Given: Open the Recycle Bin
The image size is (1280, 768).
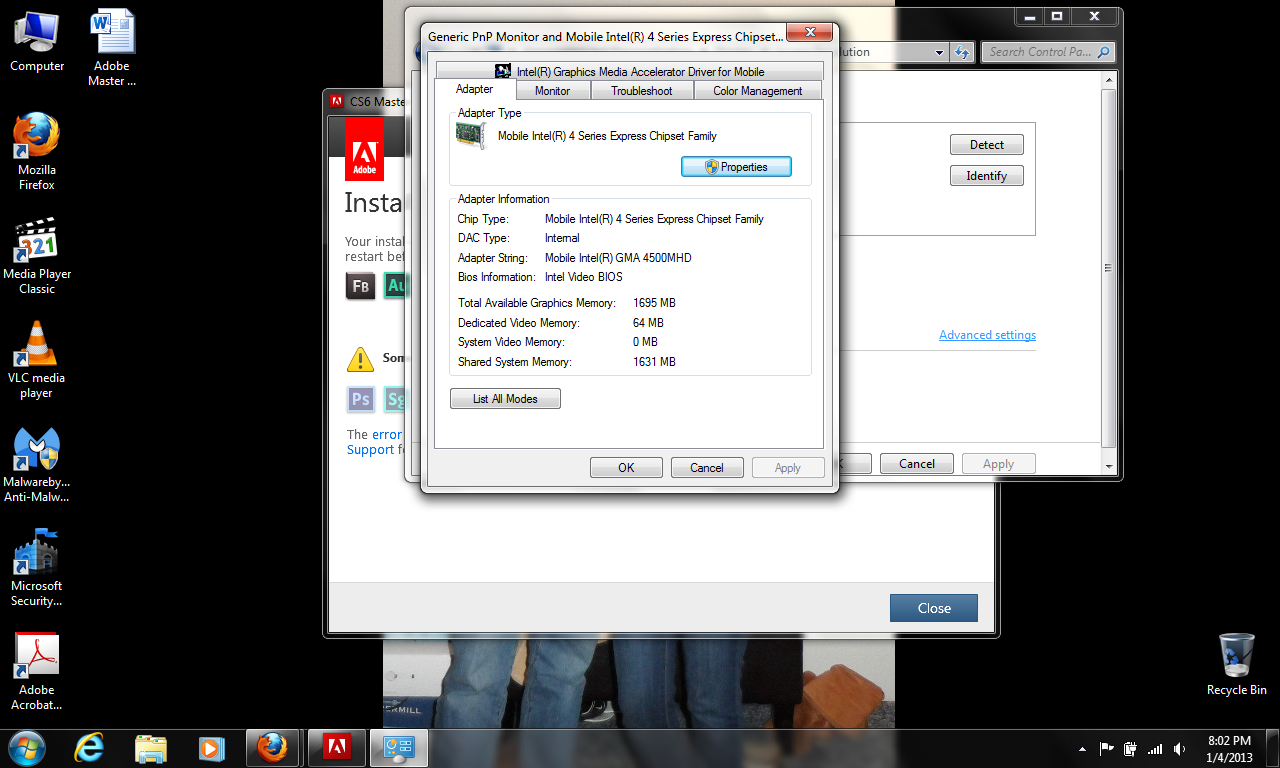Looking at the screenshot, I should click(1237, 663).
